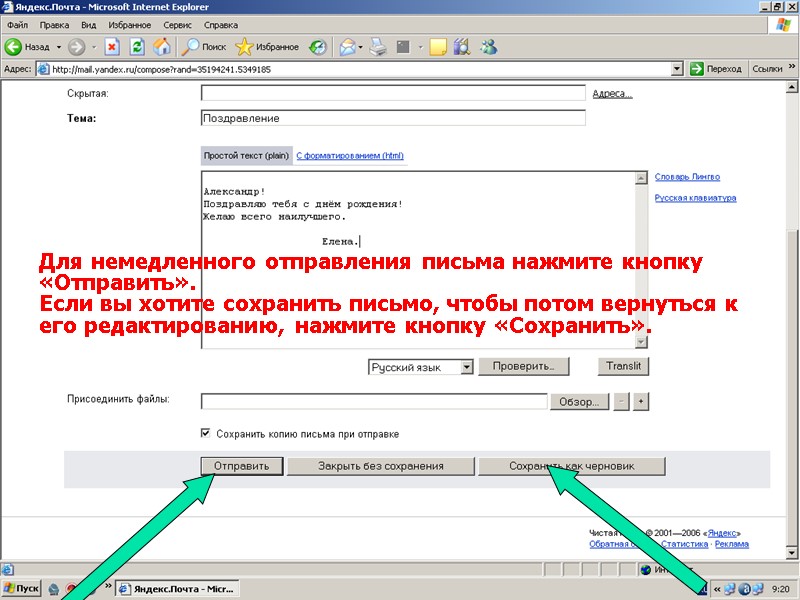Click the Research toolbar icon
800x600 pixels.
[462, 47]
